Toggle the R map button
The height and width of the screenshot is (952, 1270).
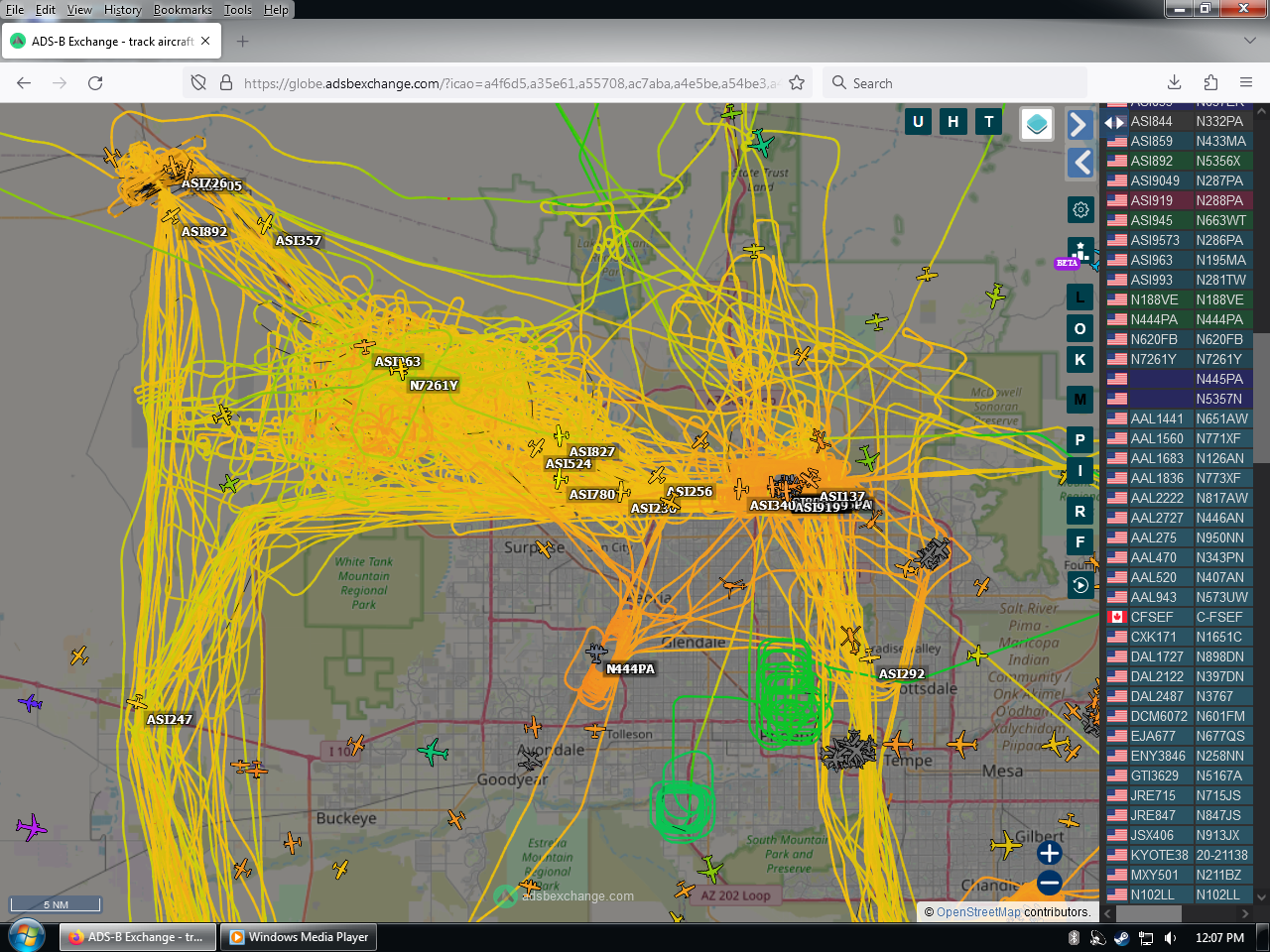1080,512
